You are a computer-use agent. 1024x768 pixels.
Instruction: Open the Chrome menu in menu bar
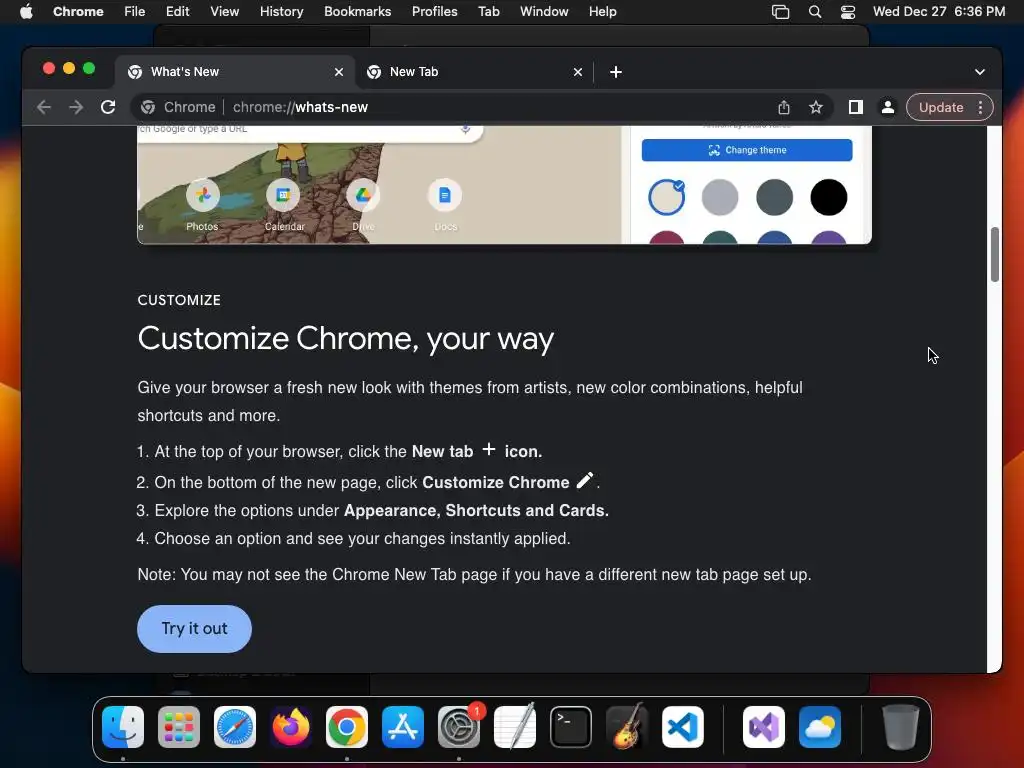tap(78, 12)
